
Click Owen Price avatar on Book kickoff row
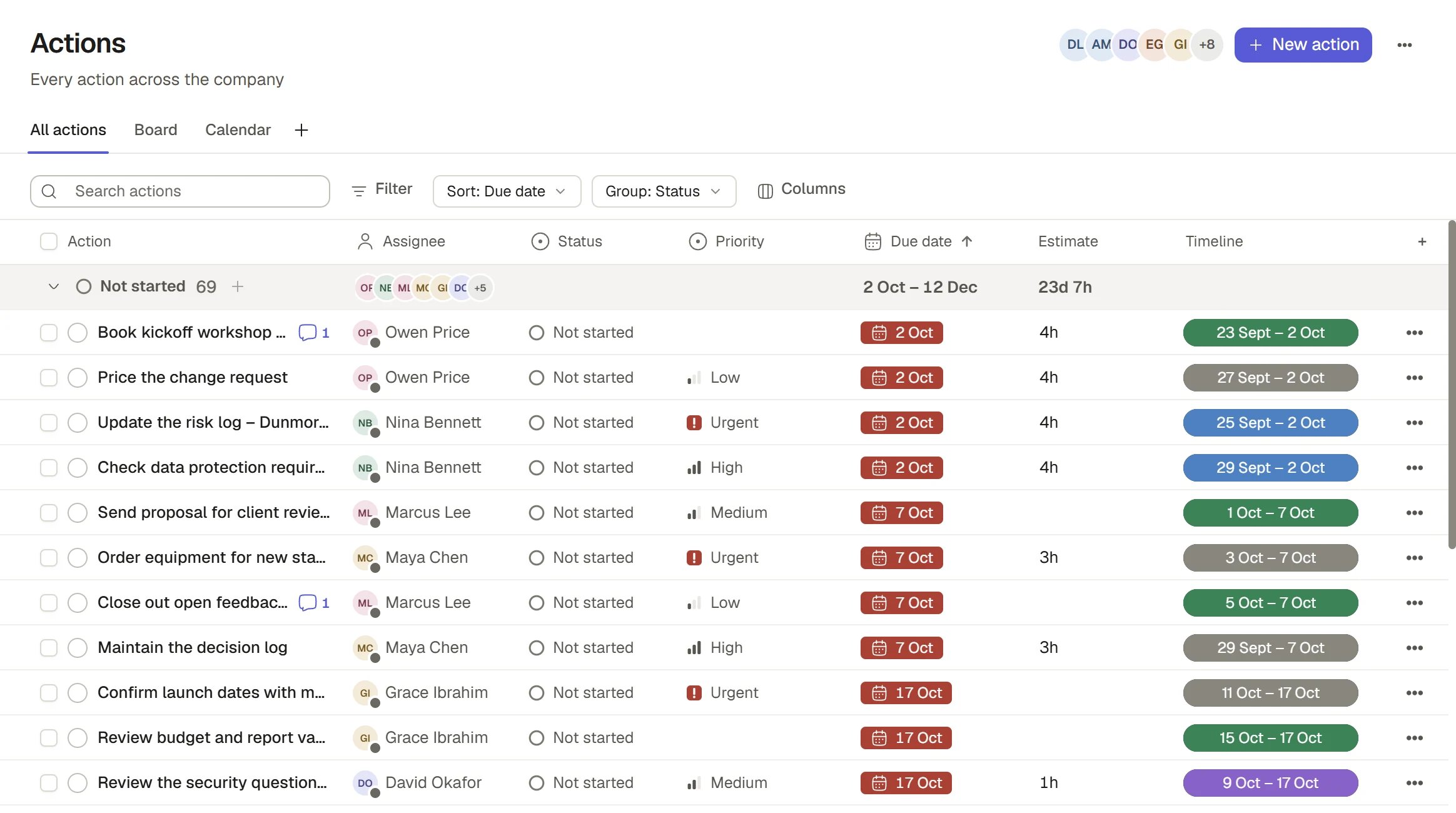365,333
